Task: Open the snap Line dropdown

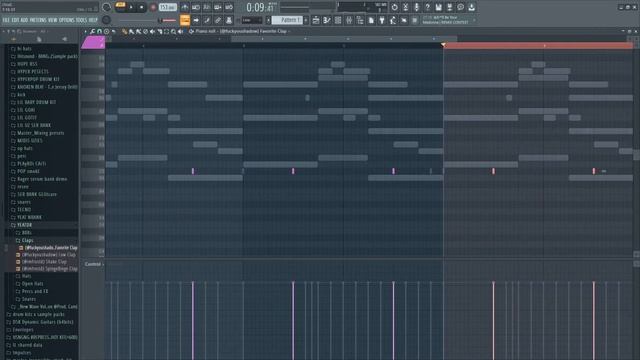Action: tap(251, 20)
